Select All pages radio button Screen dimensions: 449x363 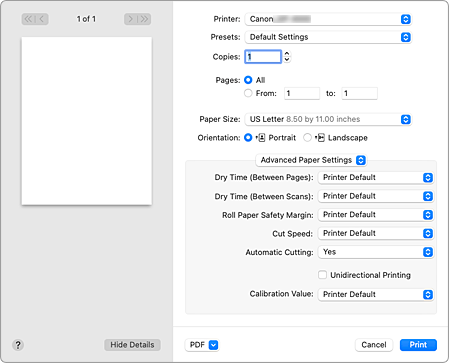coord(248,80)
